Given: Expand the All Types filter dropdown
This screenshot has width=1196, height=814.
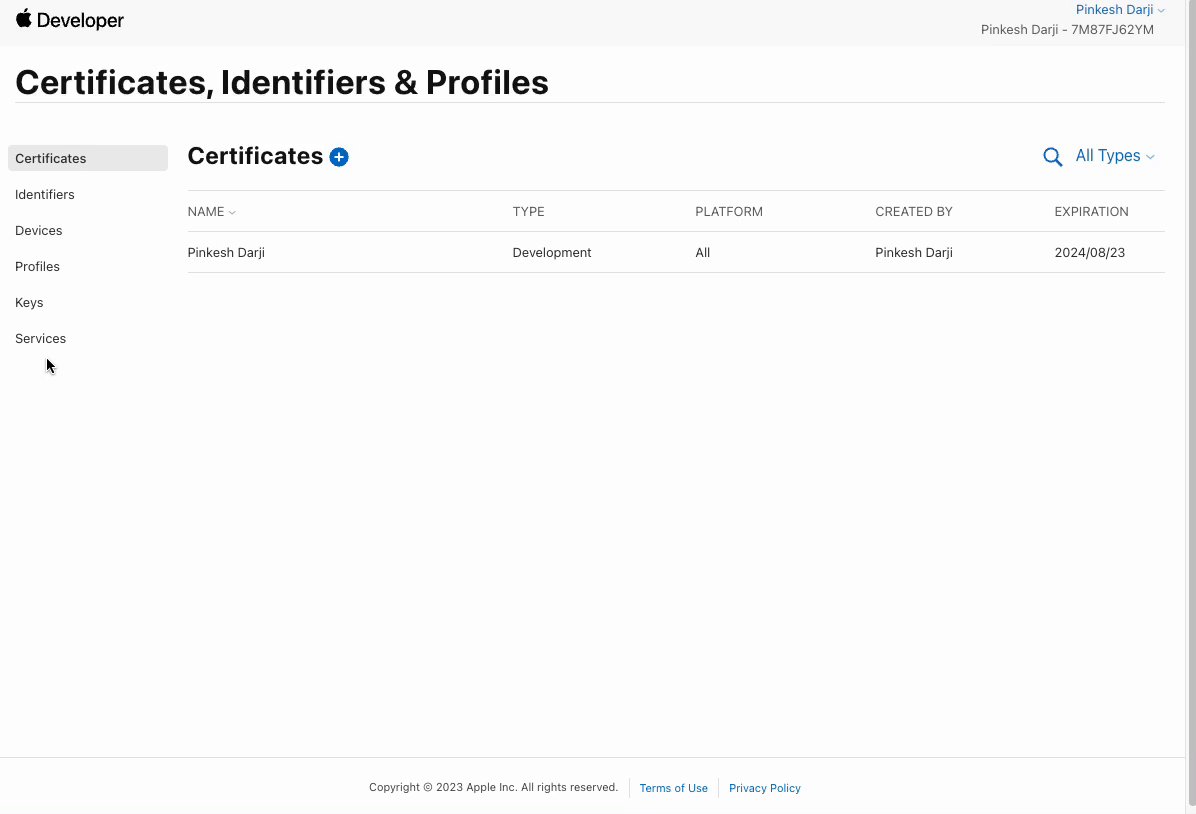Looking at the screenshot, I should coord(1114,156).
